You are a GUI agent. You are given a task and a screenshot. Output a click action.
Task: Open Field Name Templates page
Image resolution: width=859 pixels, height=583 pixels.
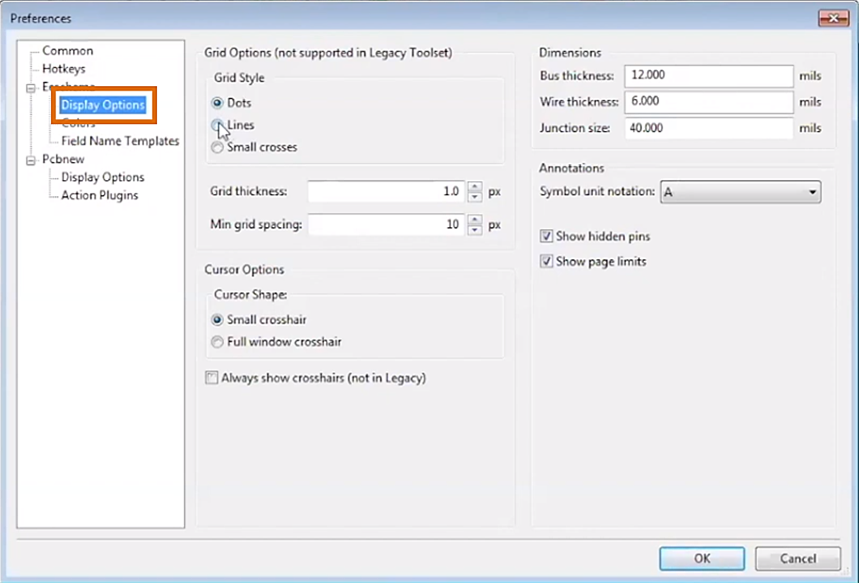[x=120, y=141]
